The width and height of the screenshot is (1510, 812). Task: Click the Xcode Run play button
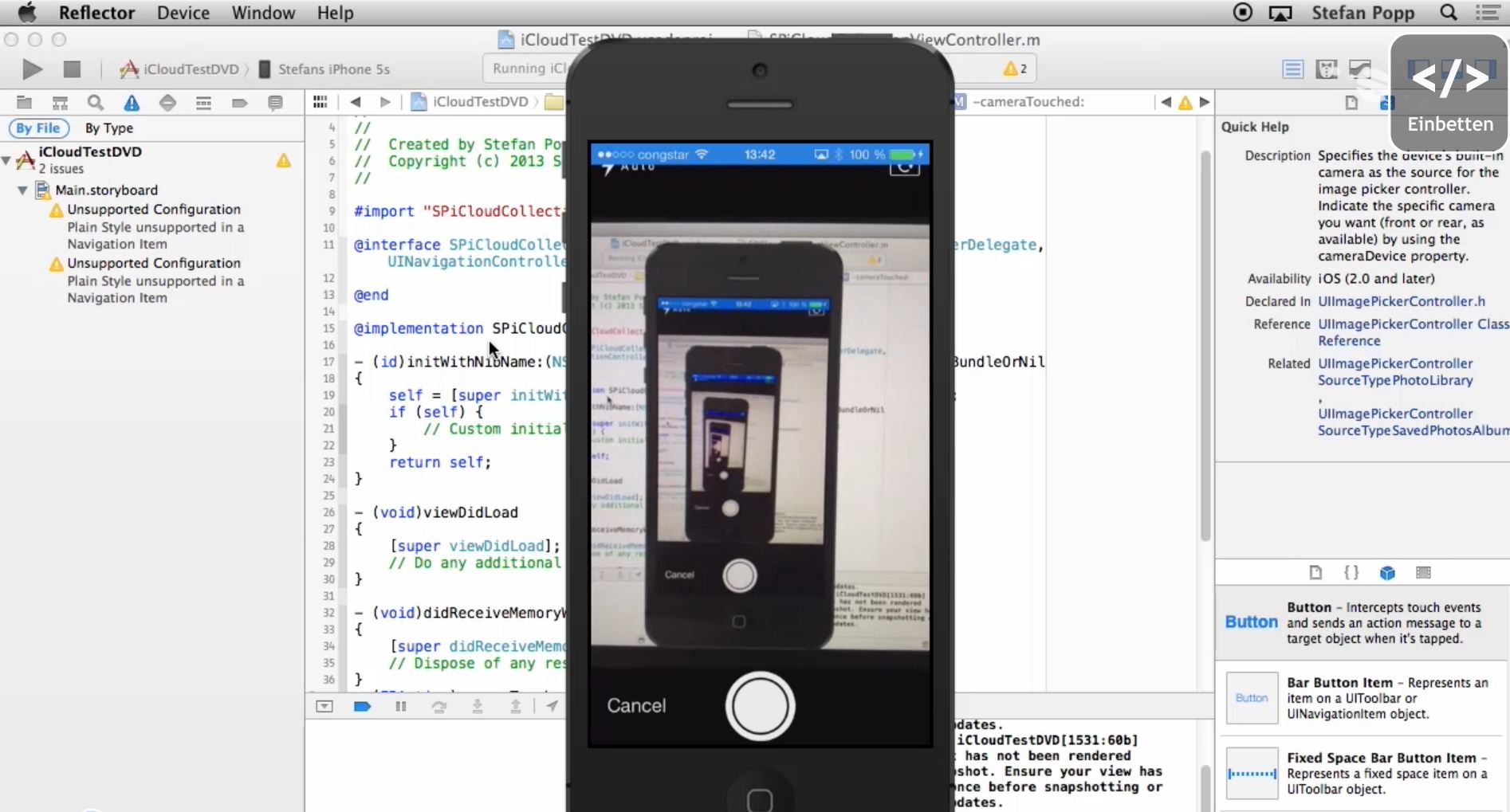pos(32,69)
